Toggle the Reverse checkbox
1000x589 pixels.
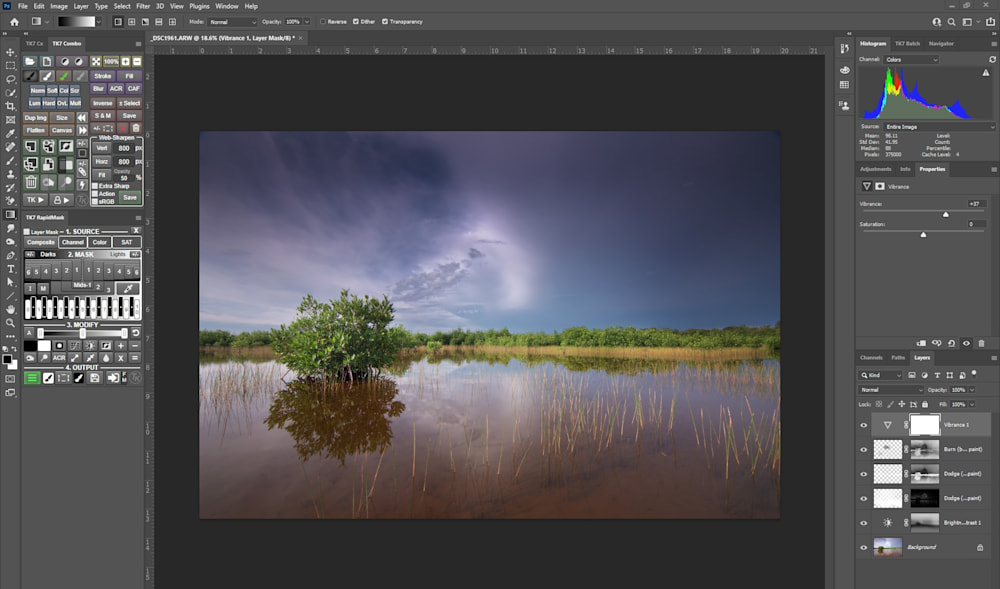[x=323, y=22]
